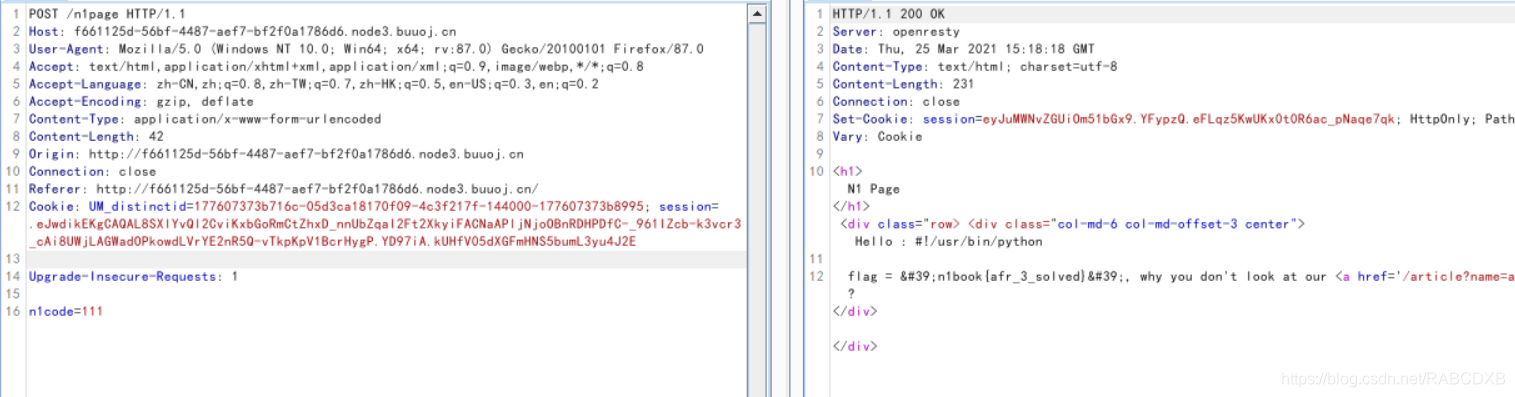Select 'Server: openresty' response header
1515x397 pixels.
[x=896, y=31]
